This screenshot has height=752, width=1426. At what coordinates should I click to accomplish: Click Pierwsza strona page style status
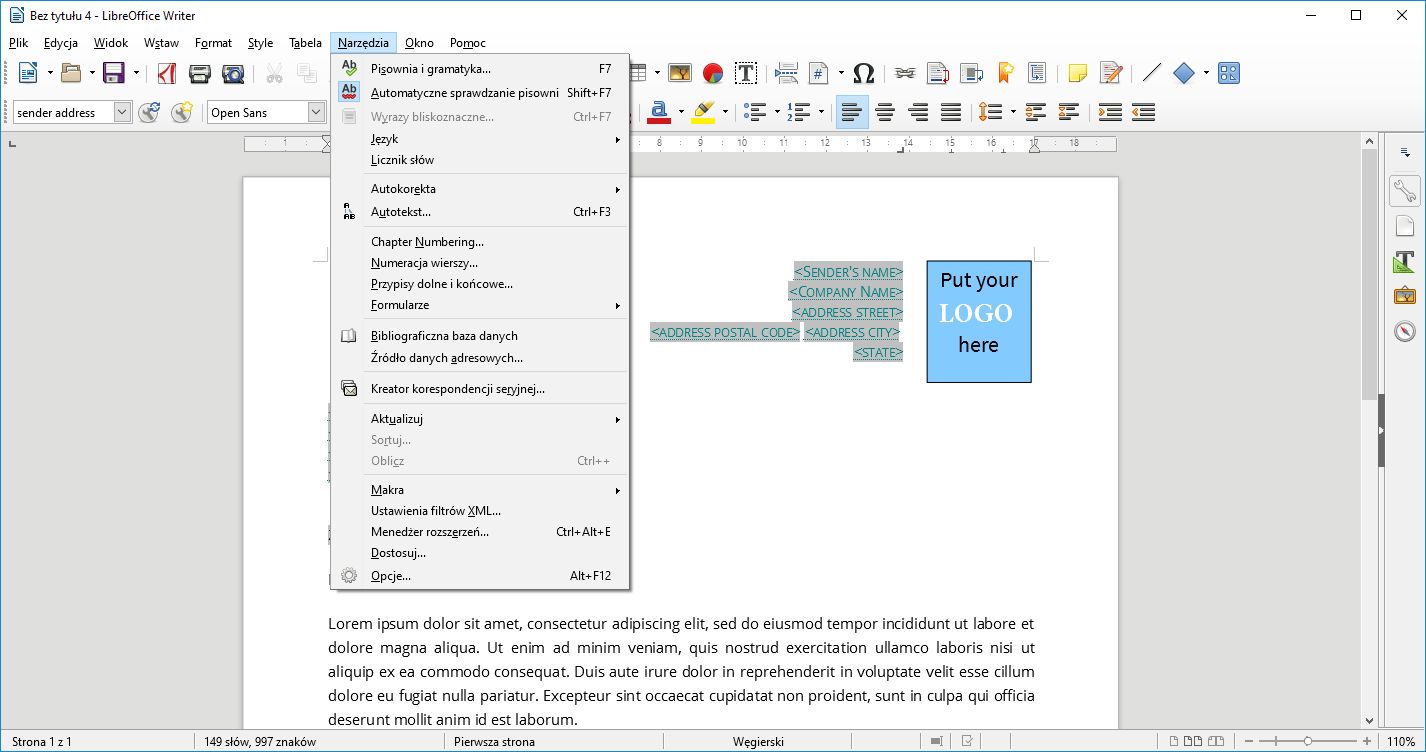click(494, 742)
